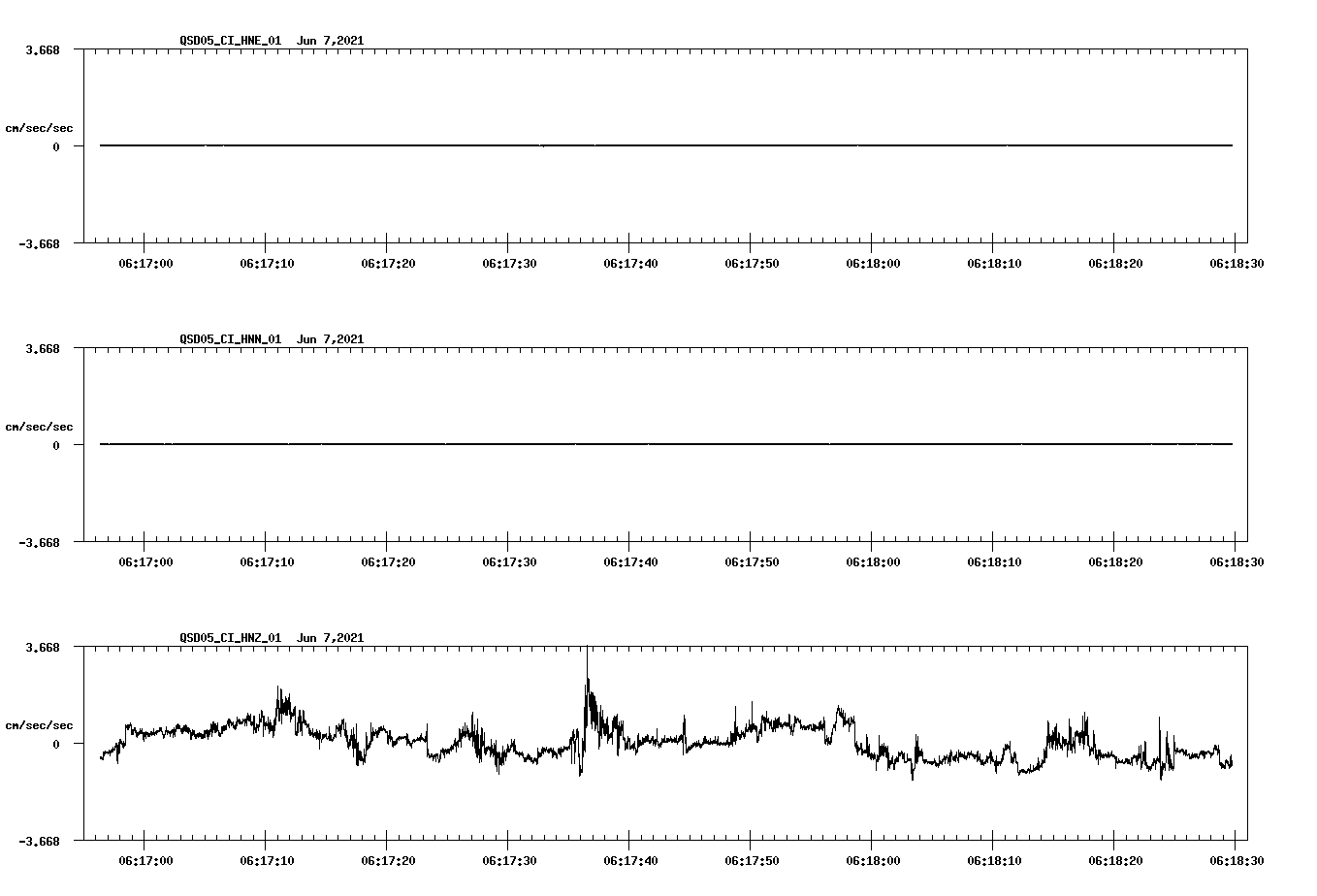Click the QSD05_CI_HNN_01 plot title
Screen dimensions: 1317x896
[272, 339]
